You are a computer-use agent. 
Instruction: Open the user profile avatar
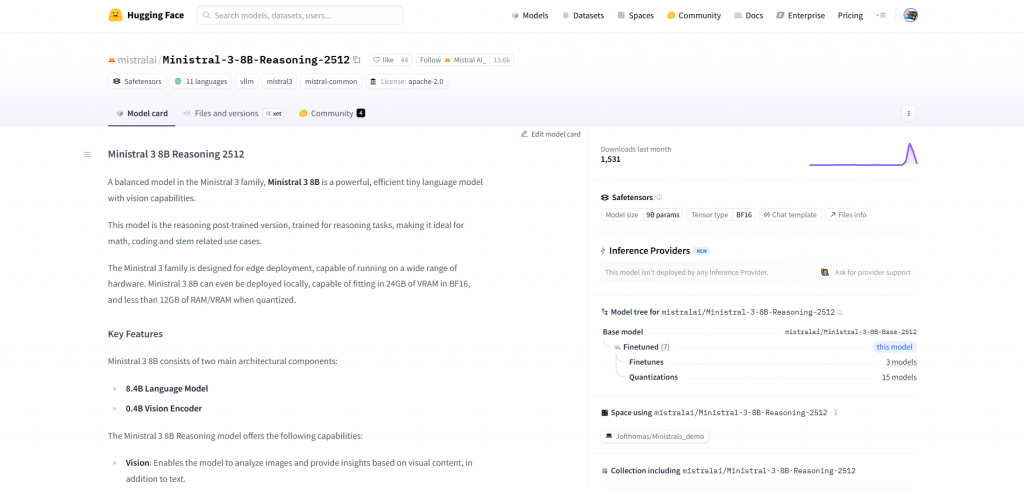pos(910,15)
